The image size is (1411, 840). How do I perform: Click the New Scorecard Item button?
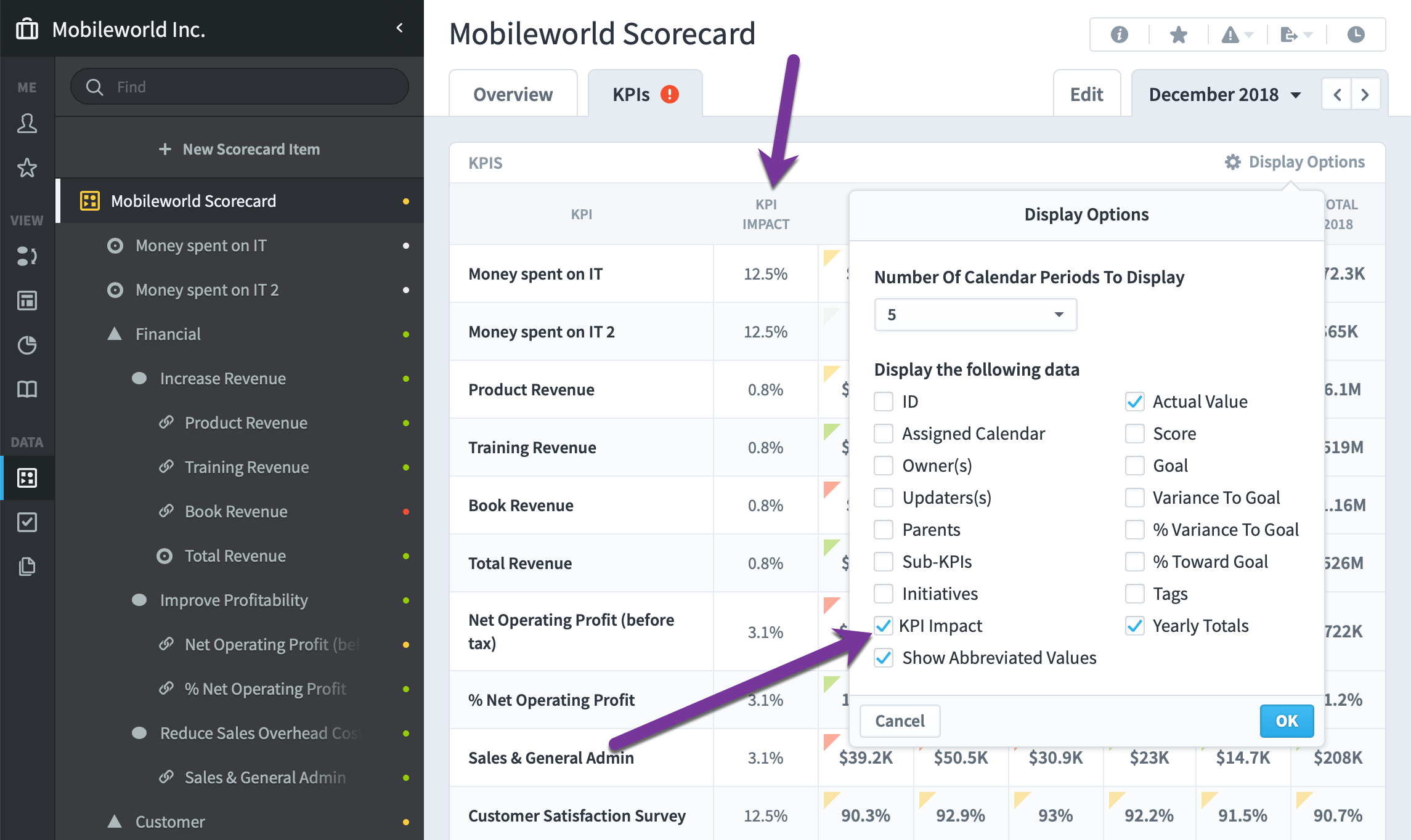(x=240, y=149)
